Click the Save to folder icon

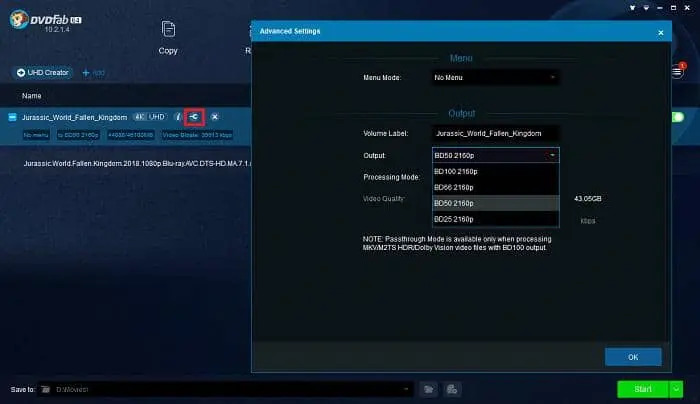click(46, 390)
